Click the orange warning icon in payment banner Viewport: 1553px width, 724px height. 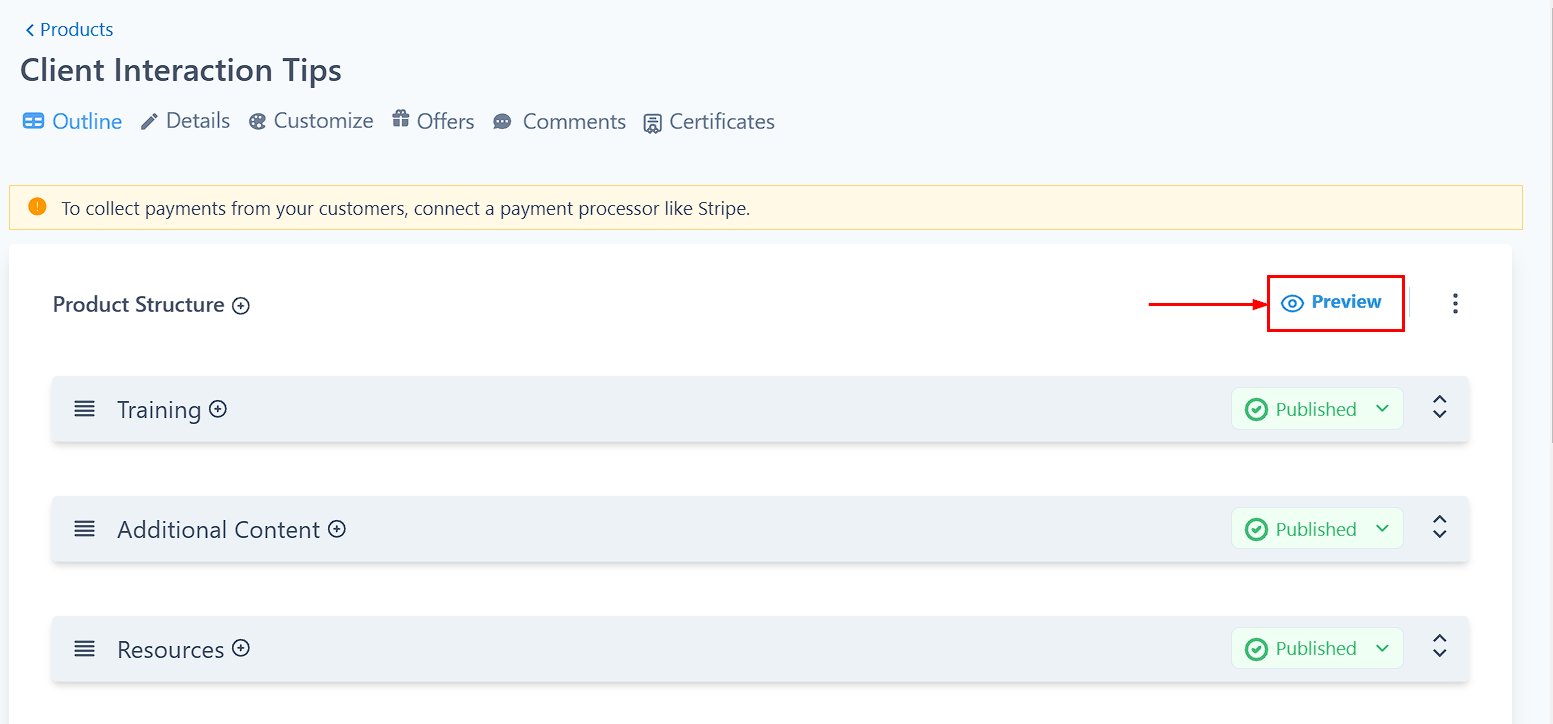coord(37,207)
